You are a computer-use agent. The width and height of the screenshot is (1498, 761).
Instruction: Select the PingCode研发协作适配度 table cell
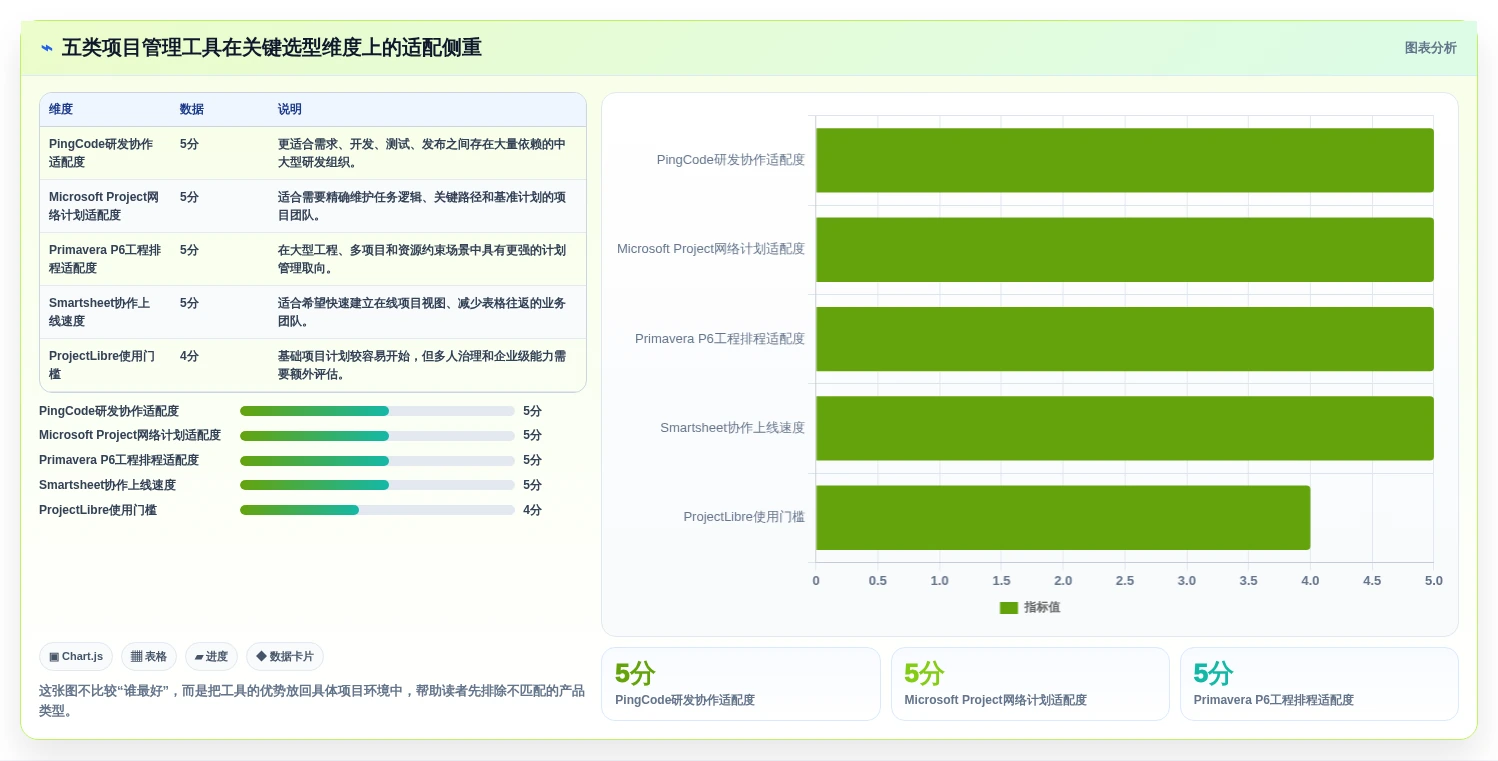pyautogui.click(x=104, y=153)
